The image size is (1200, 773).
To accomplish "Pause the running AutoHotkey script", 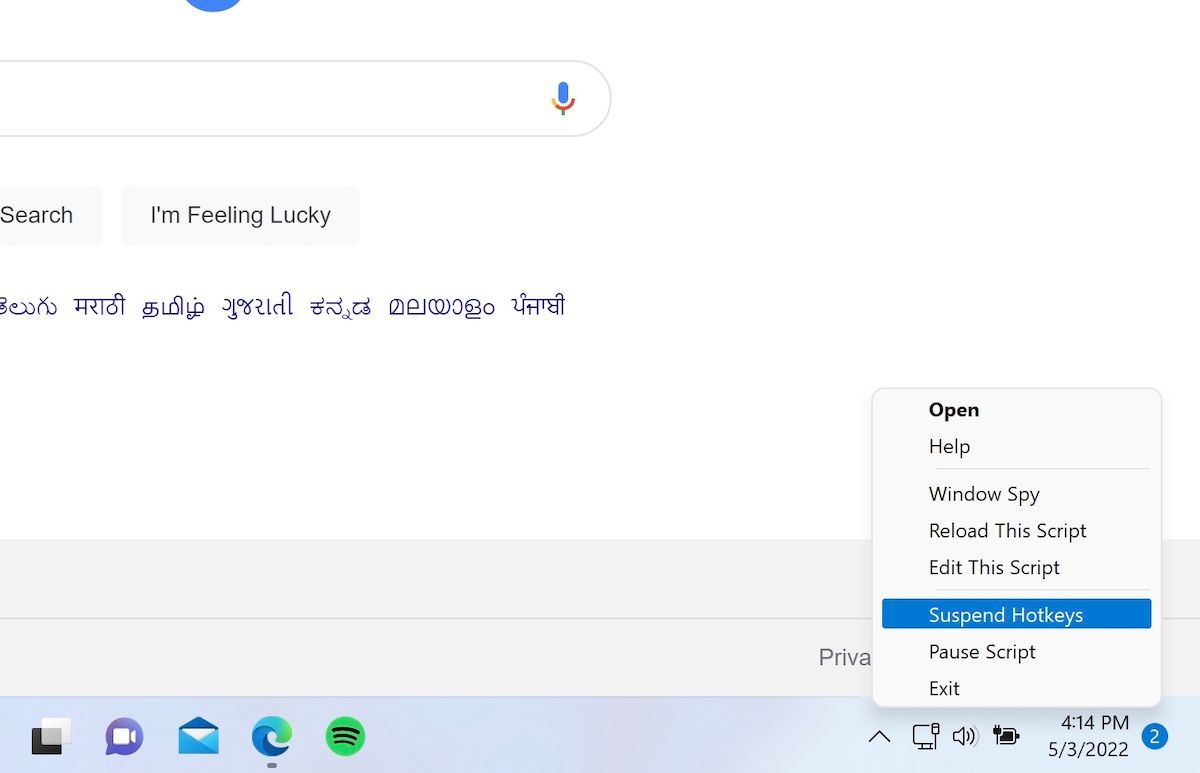I will coord(982,651).
